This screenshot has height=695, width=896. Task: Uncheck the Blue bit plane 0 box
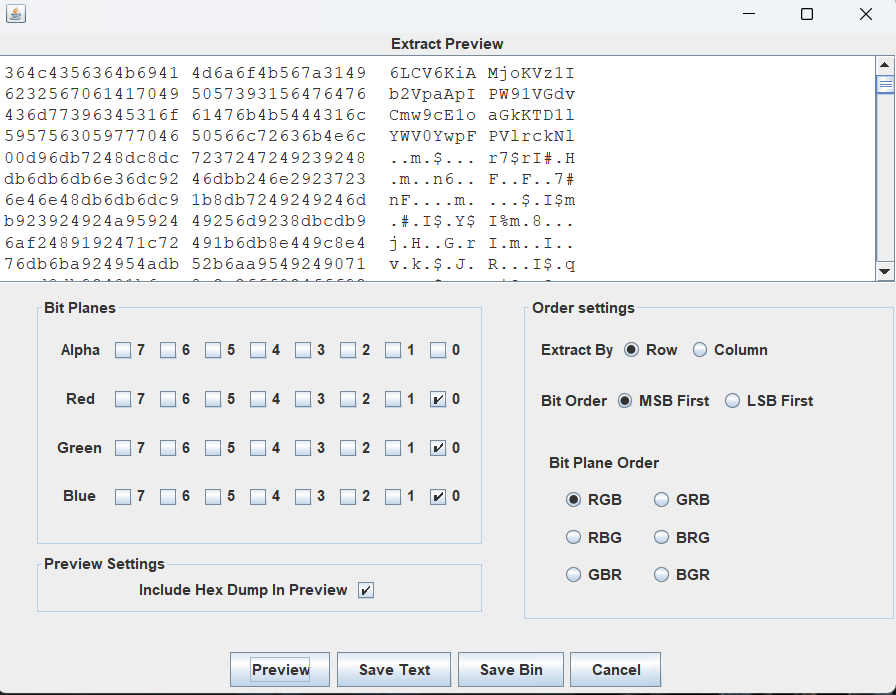[x=438, y=497]
